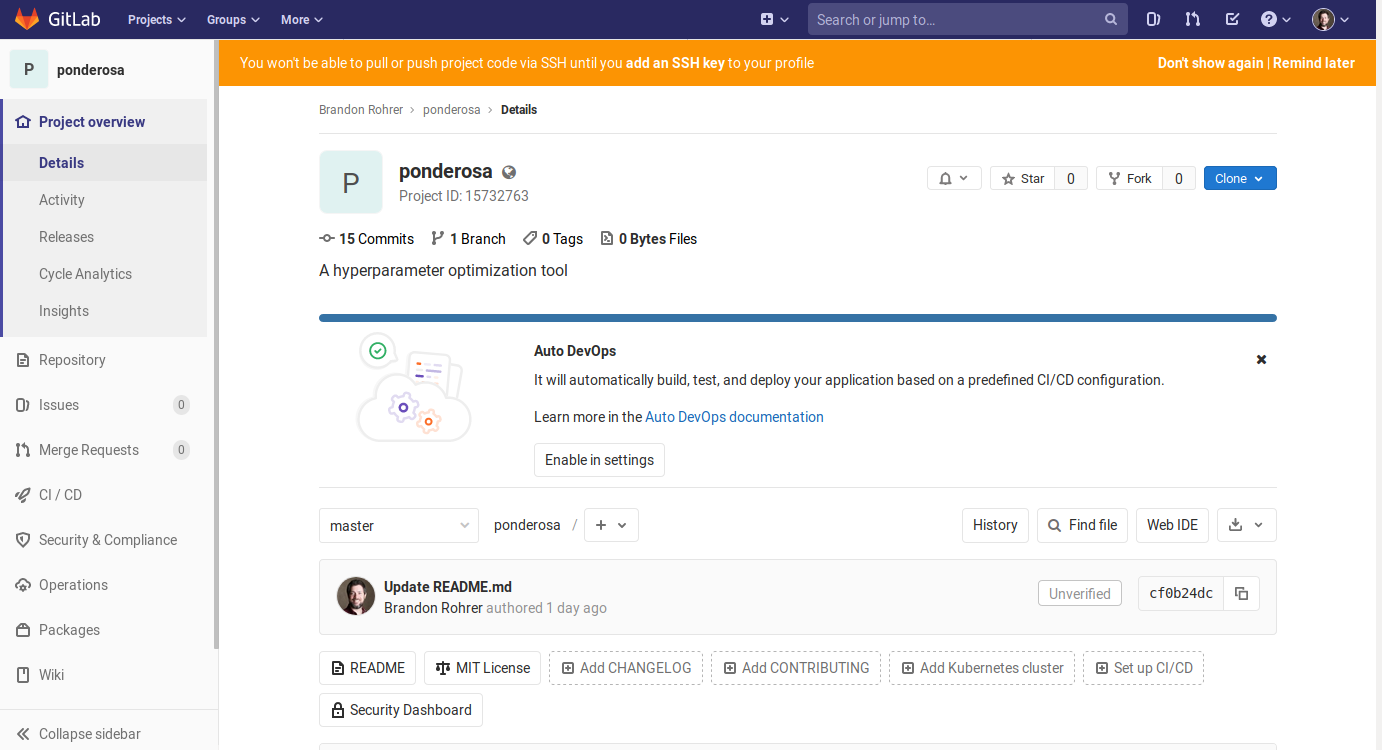
Task: Click the Issues sidebar icon
Action: (23, 405)
